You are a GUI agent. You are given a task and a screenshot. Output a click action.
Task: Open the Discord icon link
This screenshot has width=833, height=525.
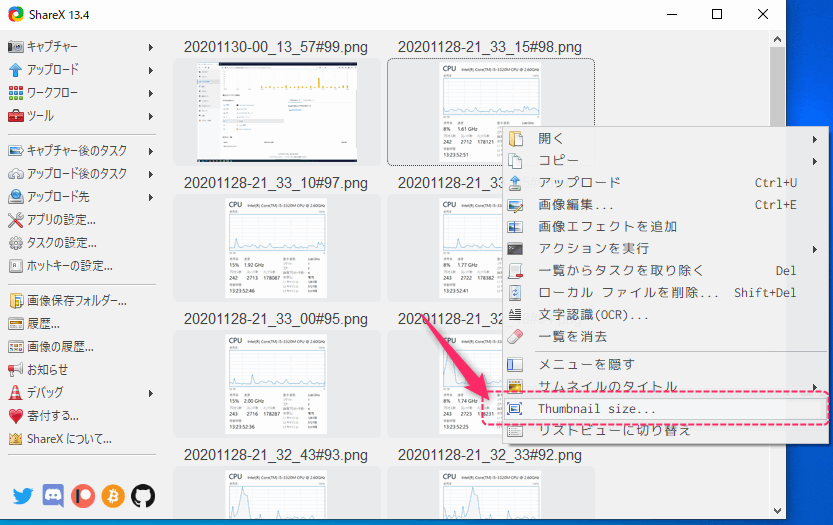coord(53,496)
